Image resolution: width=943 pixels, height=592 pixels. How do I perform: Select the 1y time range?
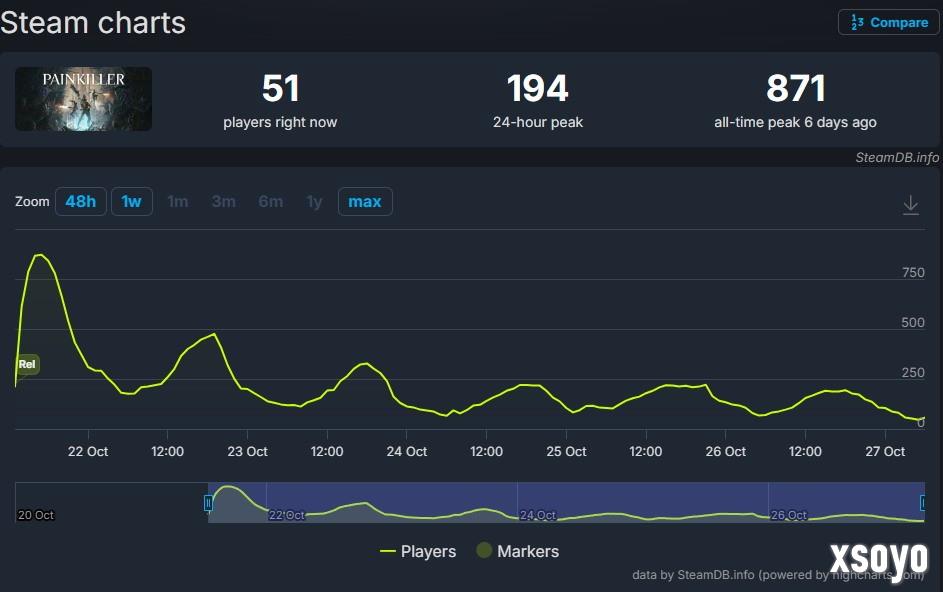(314, 201)
